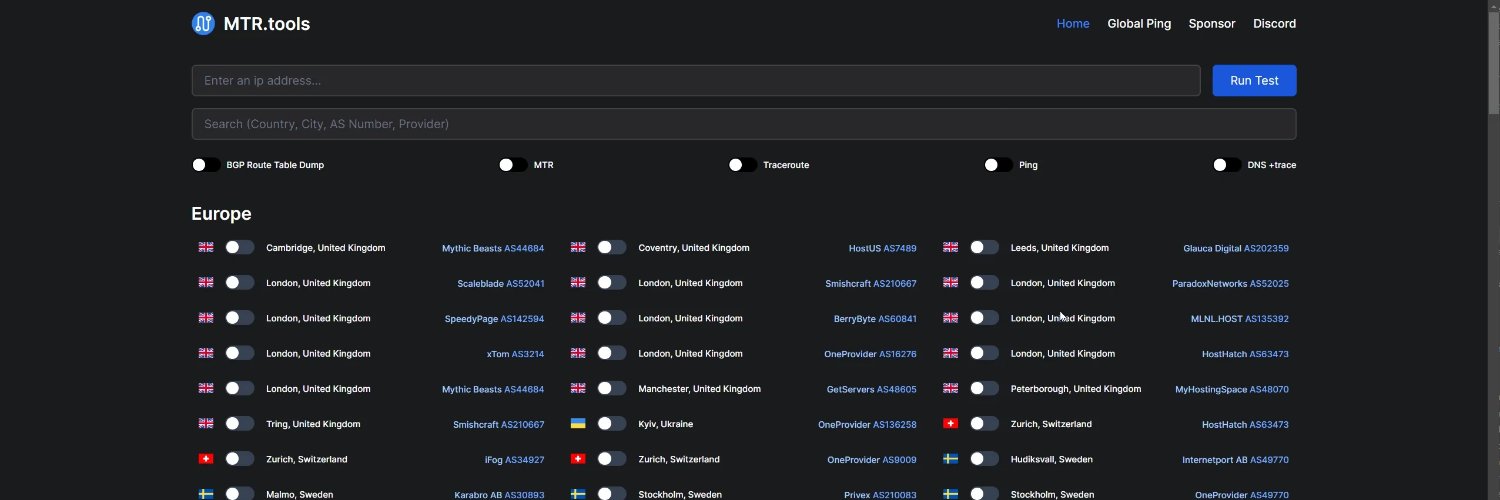Open the Global Ping page
This screenshot has height=500, width=1500.
pos(1139,23)
